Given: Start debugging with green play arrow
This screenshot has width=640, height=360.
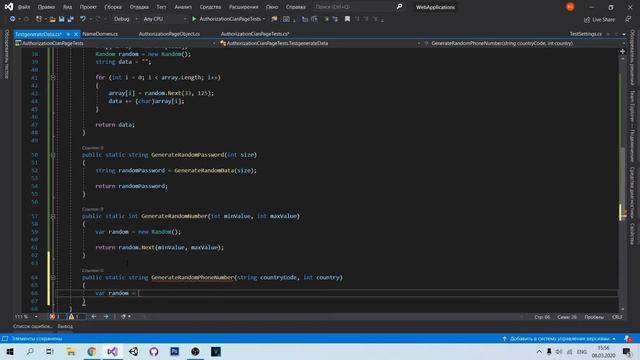Looking at the screenshot, I should click(x=194, y=19).
